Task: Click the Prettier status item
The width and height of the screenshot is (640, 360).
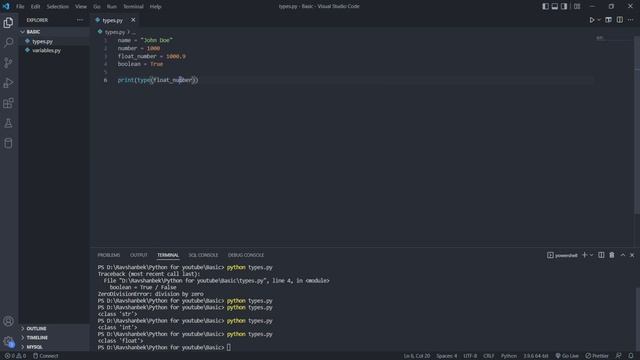Action: coord(597,356)
